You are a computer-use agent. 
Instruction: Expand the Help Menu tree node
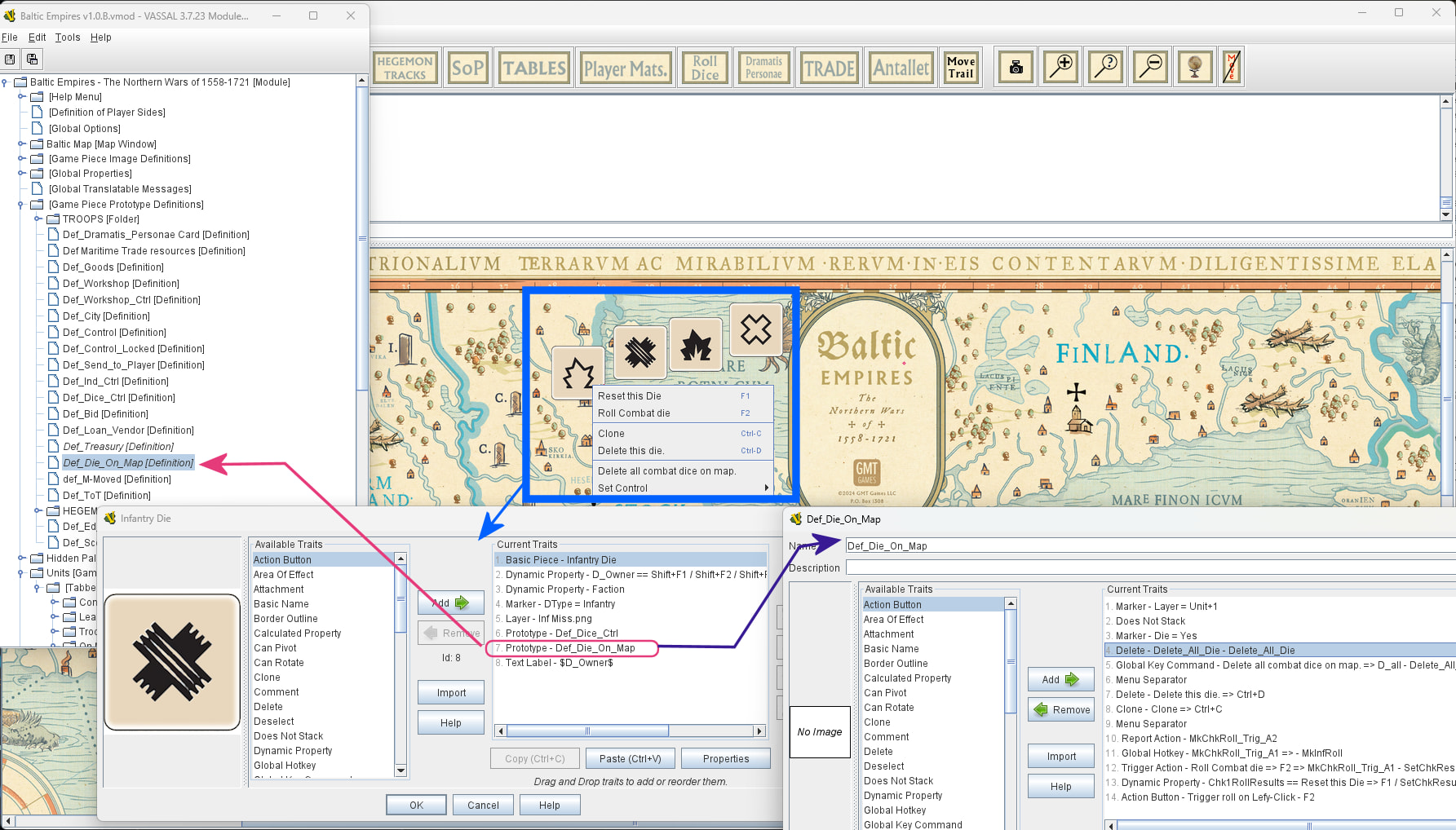[x=21, y=96]
